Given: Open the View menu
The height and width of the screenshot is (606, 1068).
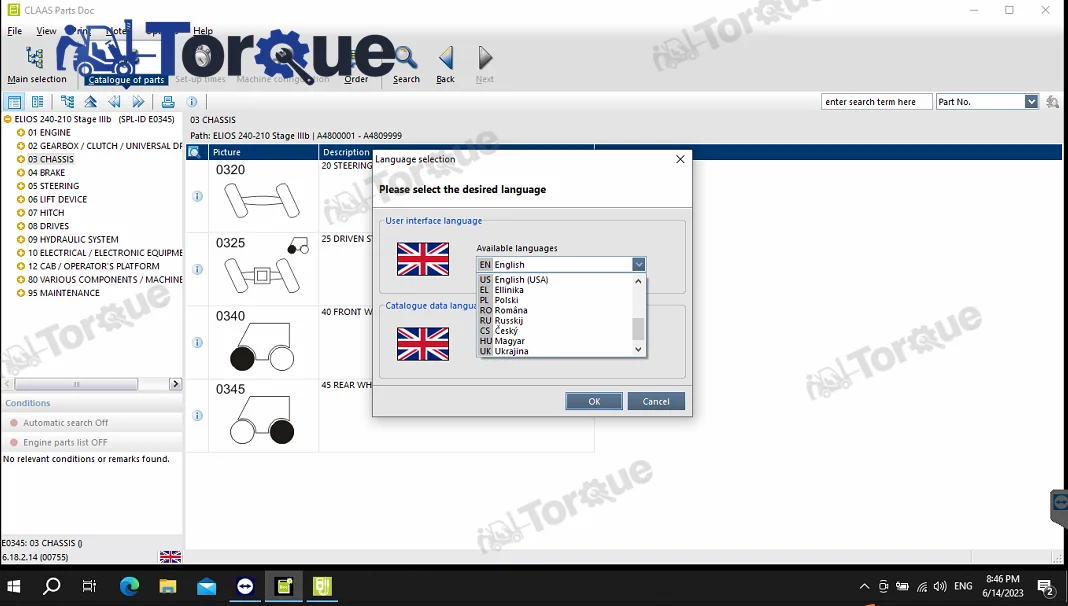Looking at the screenshot, I should pos(46,31).
